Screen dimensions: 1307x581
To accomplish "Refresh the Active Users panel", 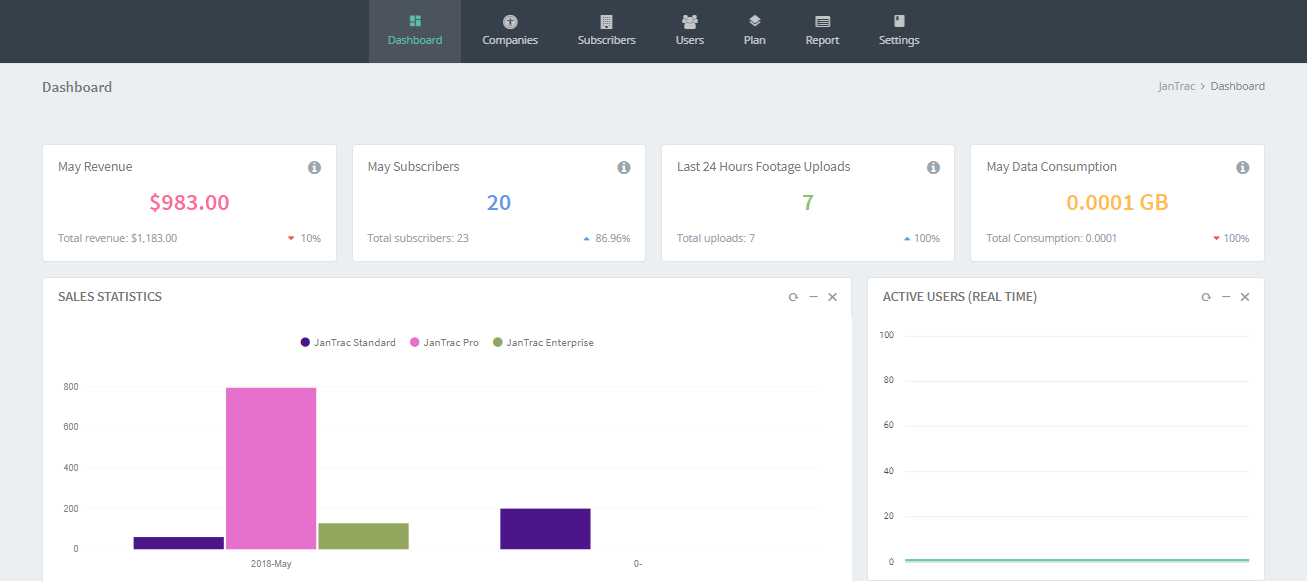I will pos(1206,297).
